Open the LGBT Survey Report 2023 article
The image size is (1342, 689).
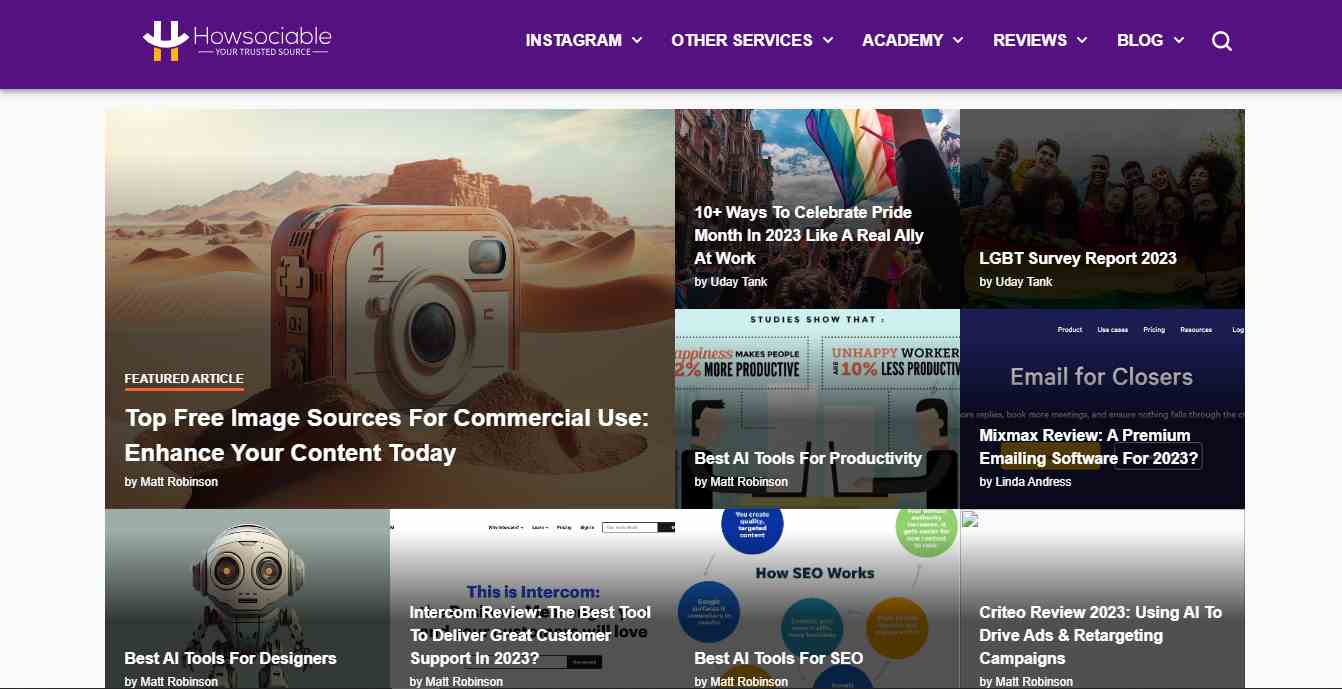pos(1078,258)
